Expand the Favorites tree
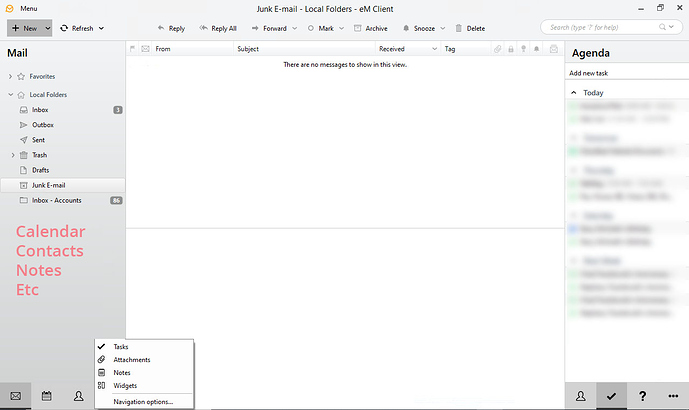This screenshot has width=689, height=410. tap(10, 76)
